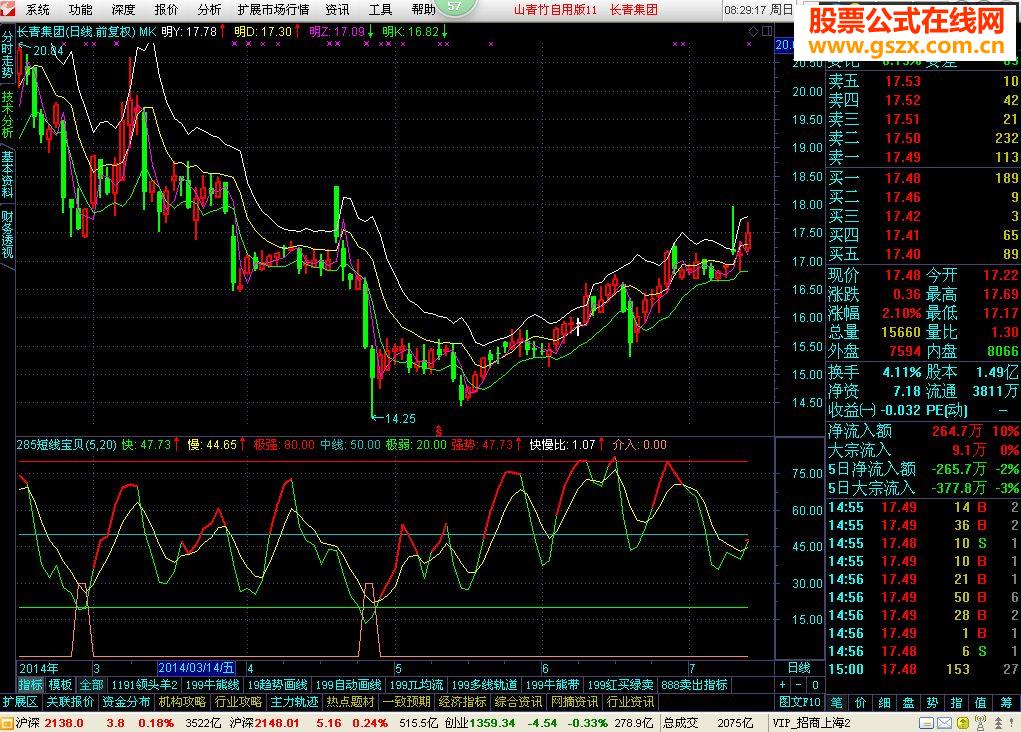Click the list window icon in the status bar
1021x732 pixels.
[926, 723]
